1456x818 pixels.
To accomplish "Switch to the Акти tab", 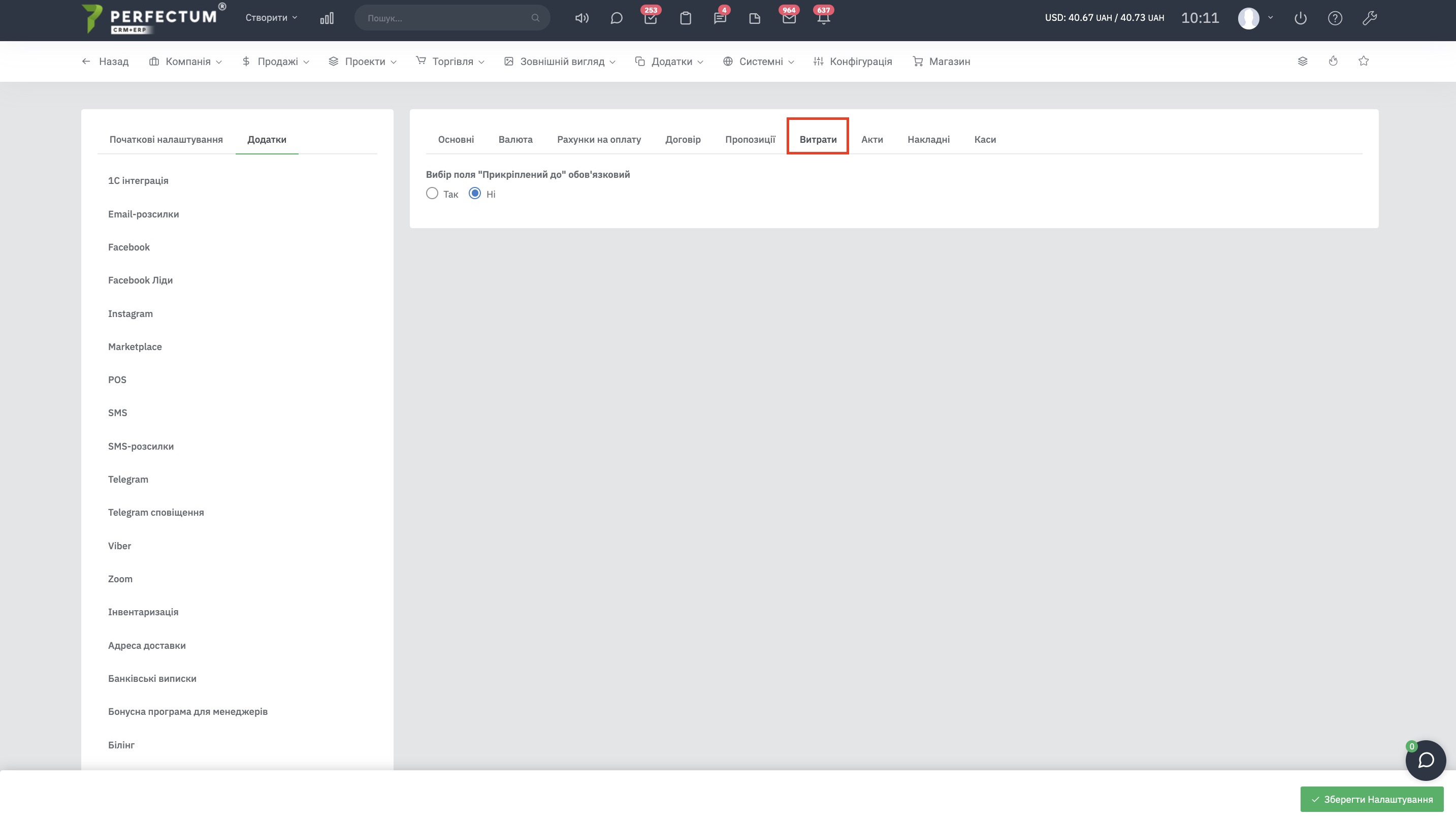I will click(871, 140).
